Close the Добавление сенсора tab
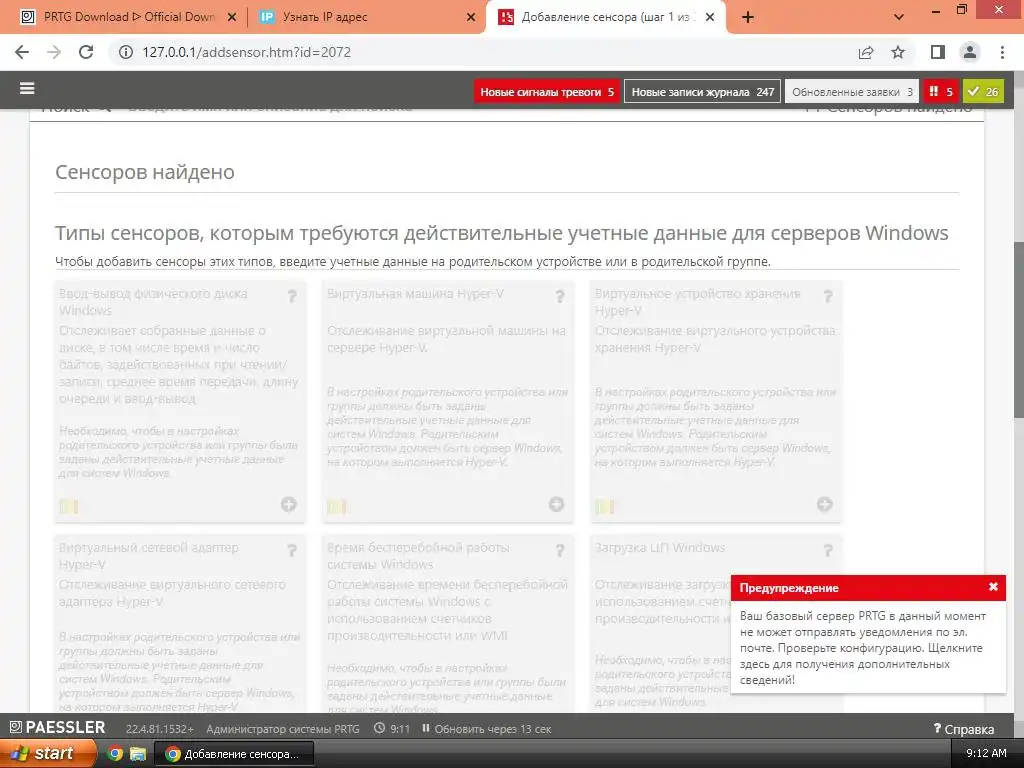This screenshot has height=768, width=1024. (710, 18)
